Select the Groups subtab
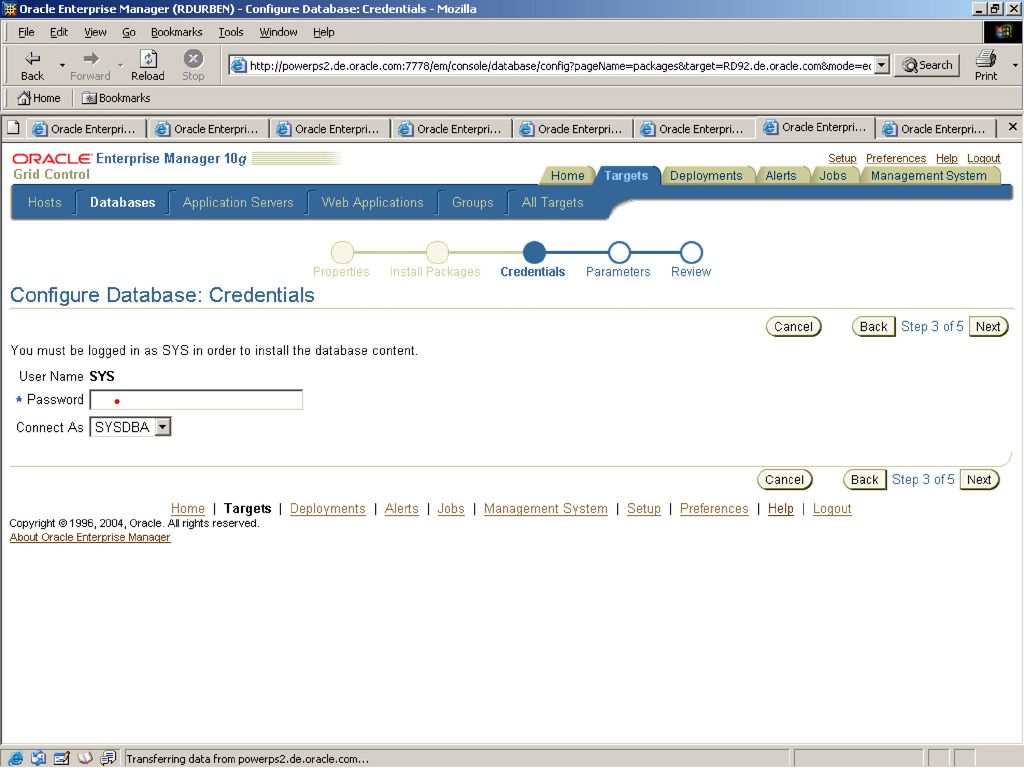The height and width of the screenshot is (768, 1024). coord(472,202)
